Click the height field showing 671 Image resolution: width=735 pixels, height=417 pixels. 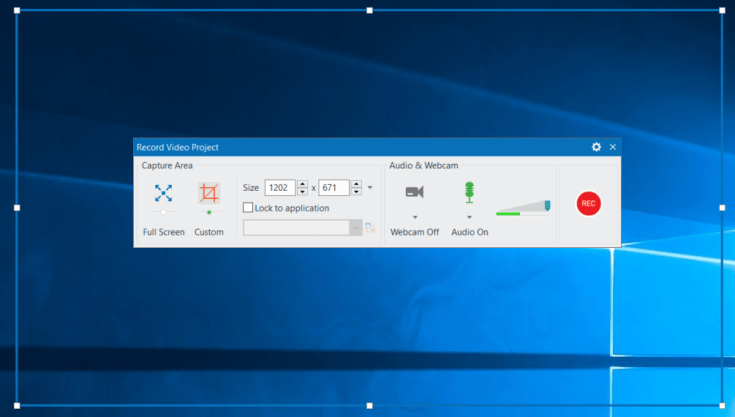coord(333,187)
